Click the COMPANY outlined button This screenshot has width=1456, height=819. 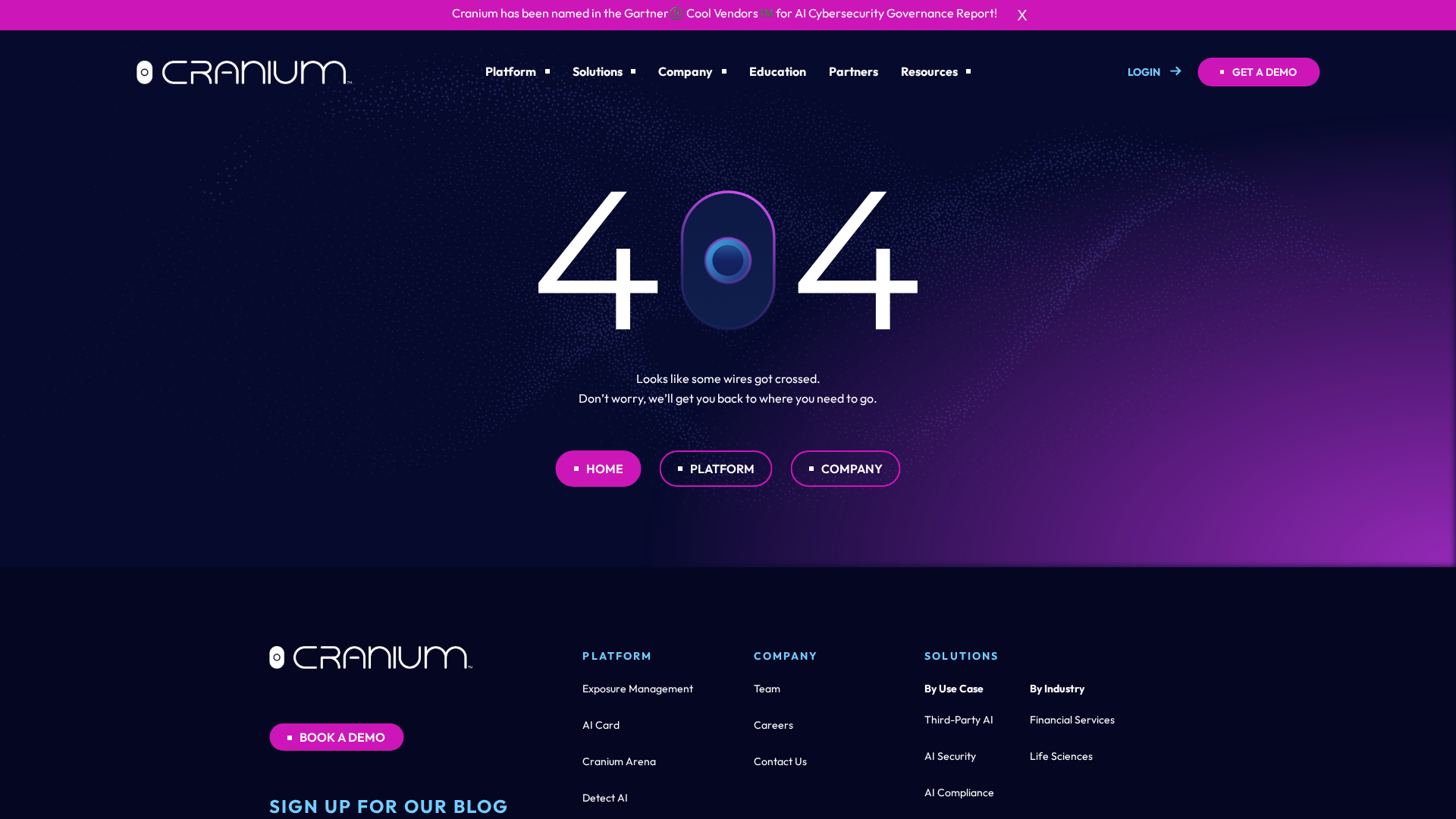[845, 469]
